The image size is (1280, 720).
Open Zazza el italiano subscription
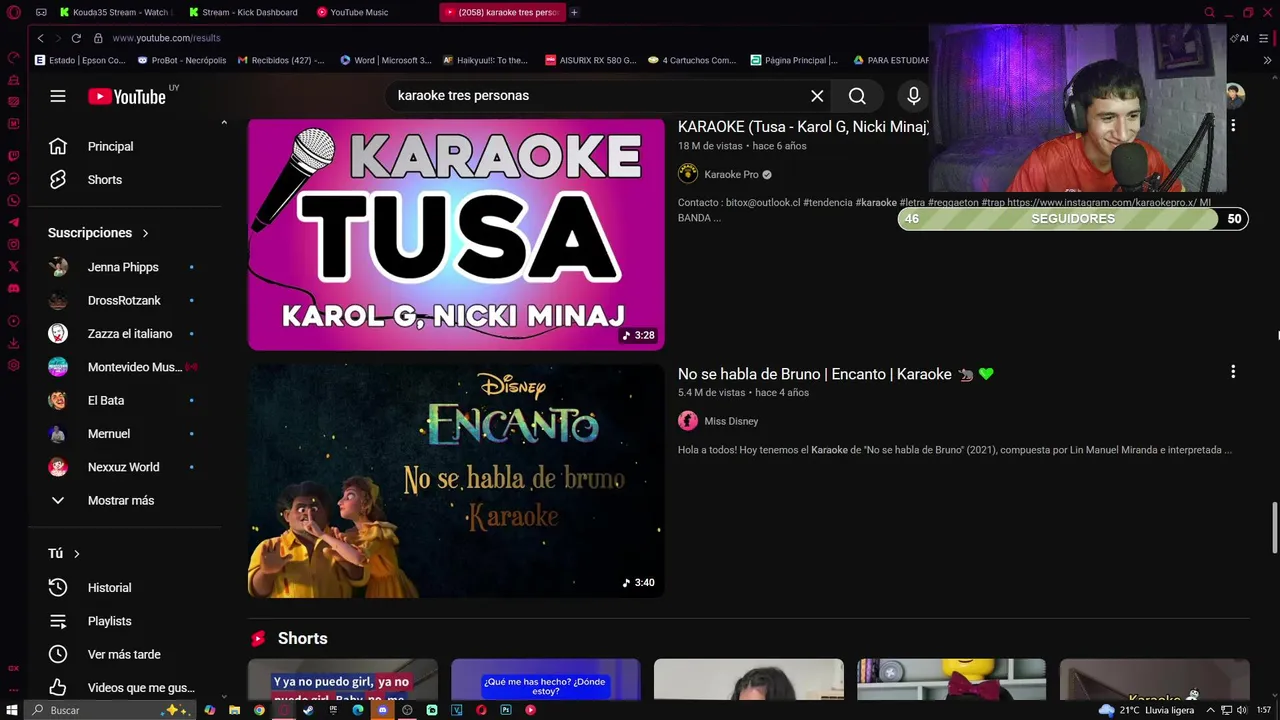[128, 334]
